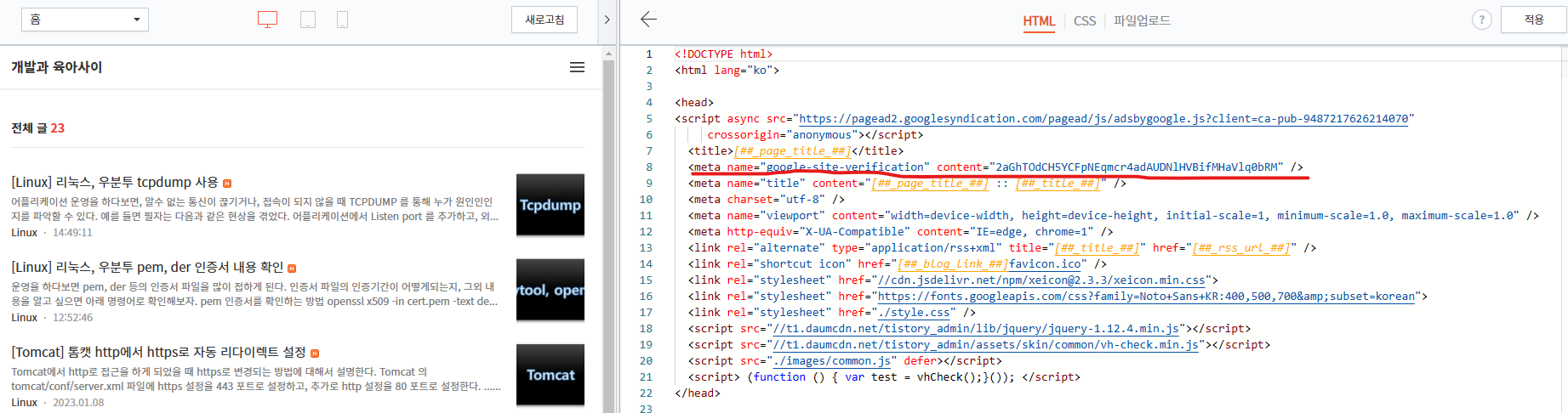Switch preview to tablet view
This screenshot has height=413, width=1568.
(308, 20)
